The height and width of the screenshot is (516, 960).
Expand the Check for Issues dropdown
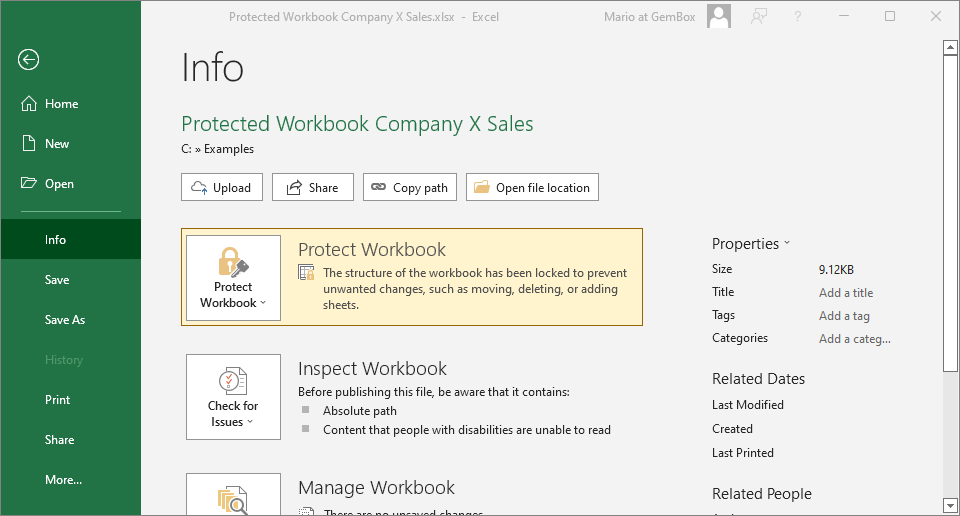point(233,397)
